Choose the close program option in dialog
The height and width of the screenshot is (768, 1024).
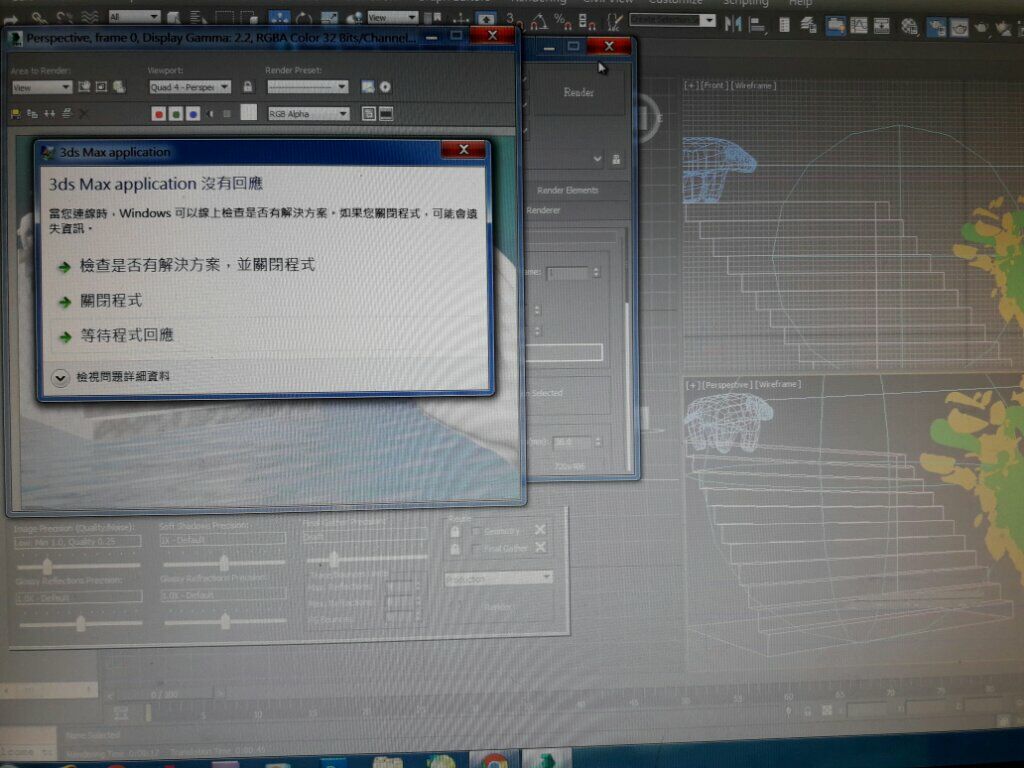coord(111,301)
